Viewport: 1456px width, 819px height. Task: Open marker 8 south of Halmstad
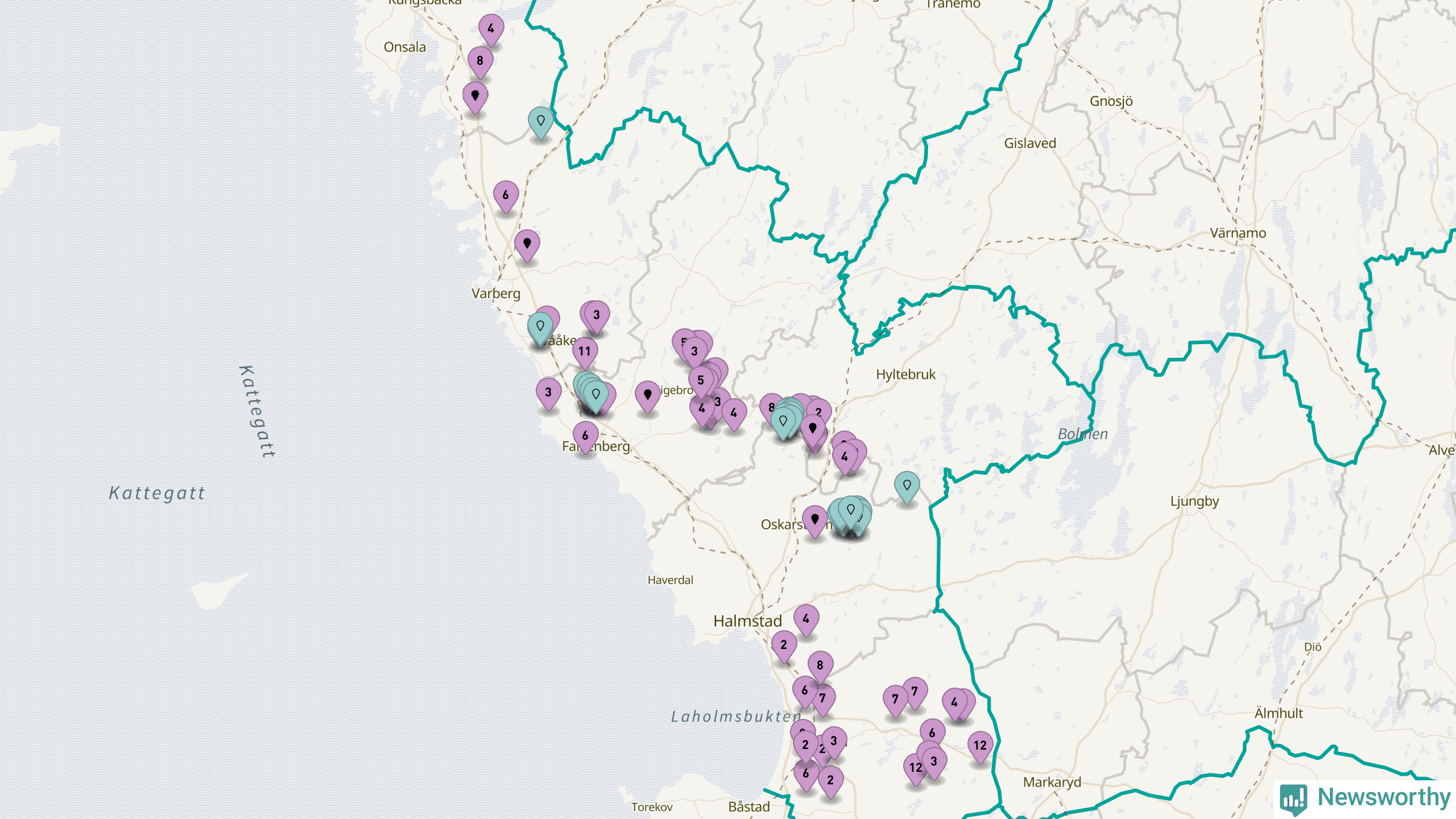(820, 667)
